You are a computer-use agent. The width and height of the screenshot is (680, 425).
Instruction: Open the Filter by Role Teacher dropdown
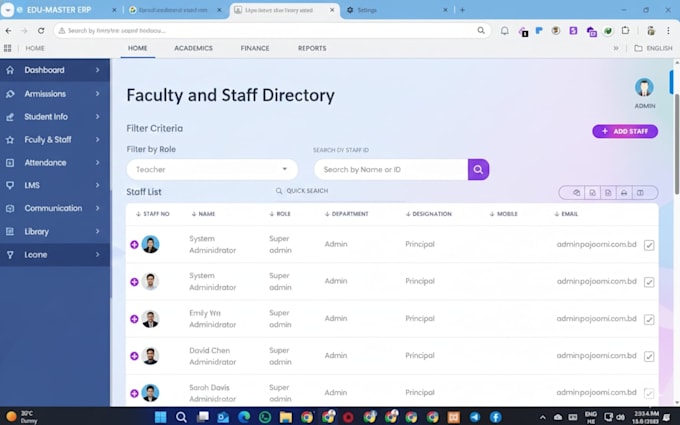212,170
